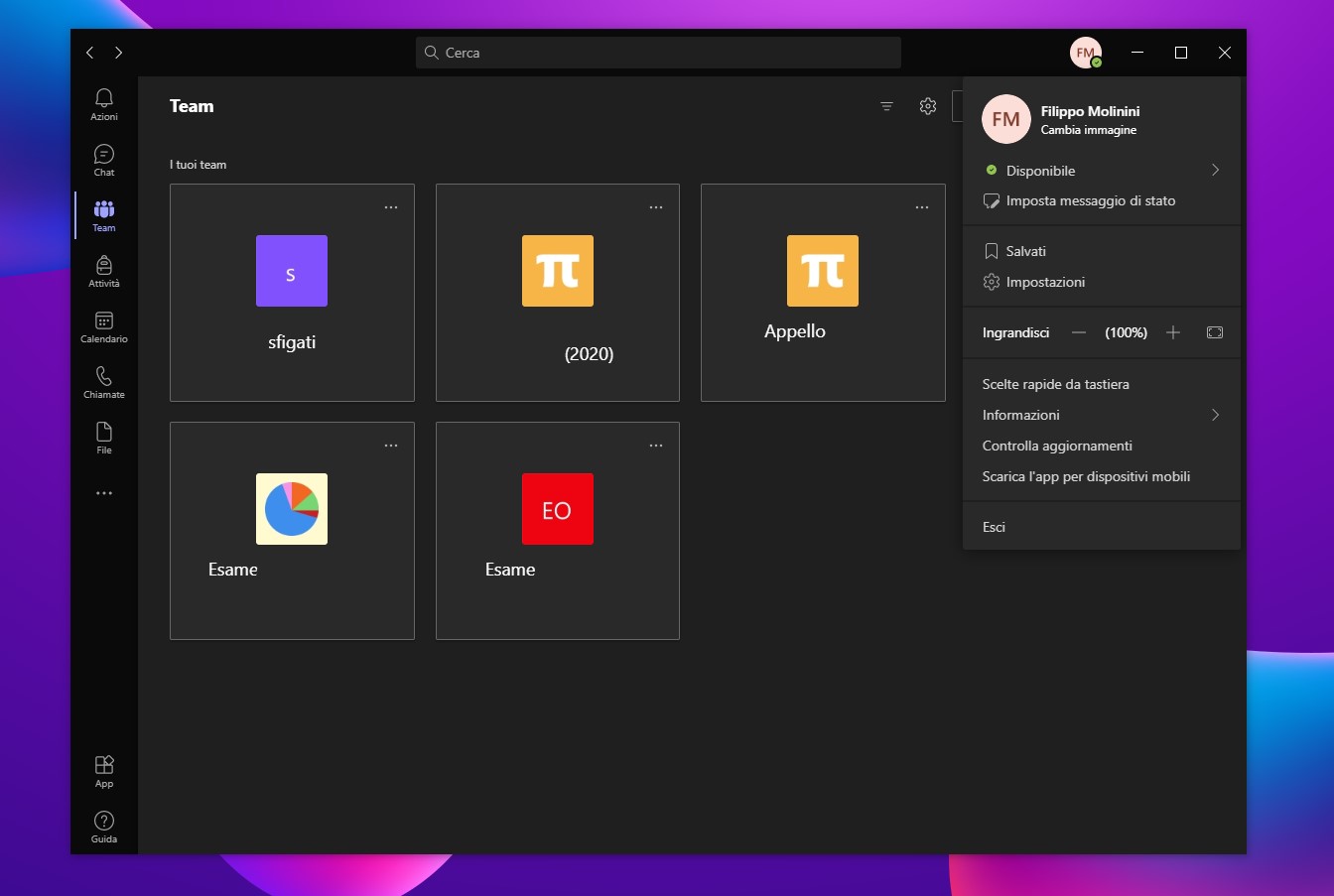This screenshot has height=896, width=1334.
Task: Click the FM profile avatar in title bar
Action: pos(1086,53)
